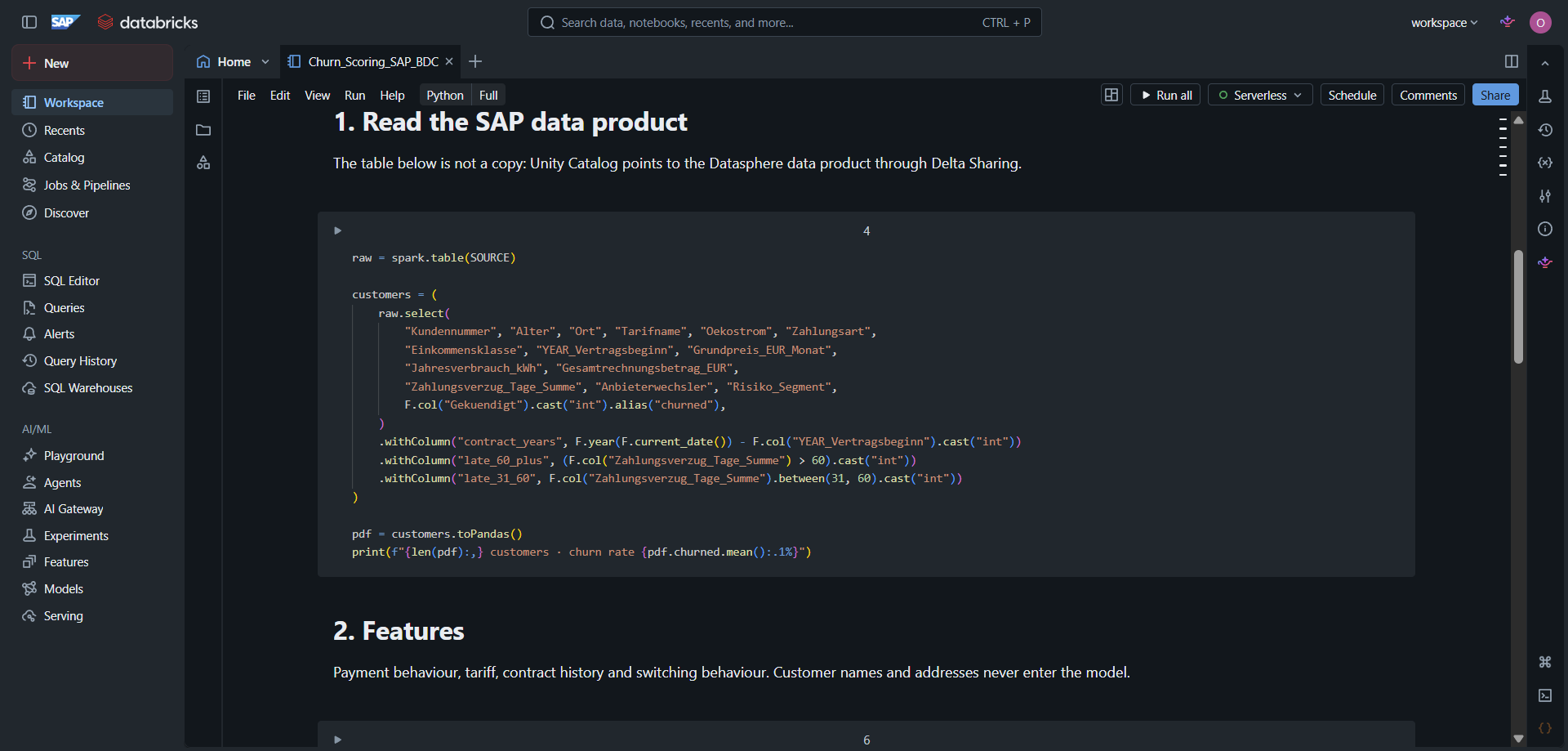Open the AI Playground

(x=92, y=455)
